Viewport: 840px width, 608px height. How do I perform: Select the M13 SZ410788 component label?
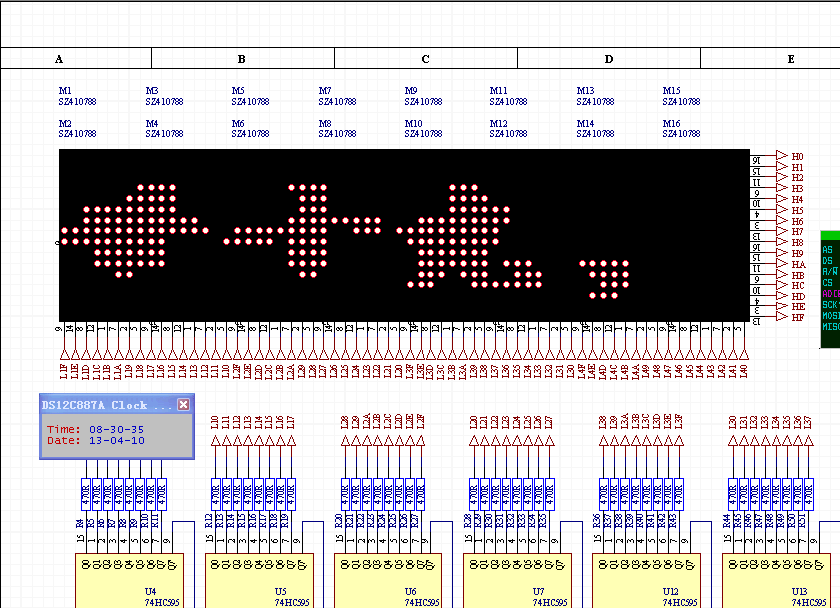tap(595, 96)
